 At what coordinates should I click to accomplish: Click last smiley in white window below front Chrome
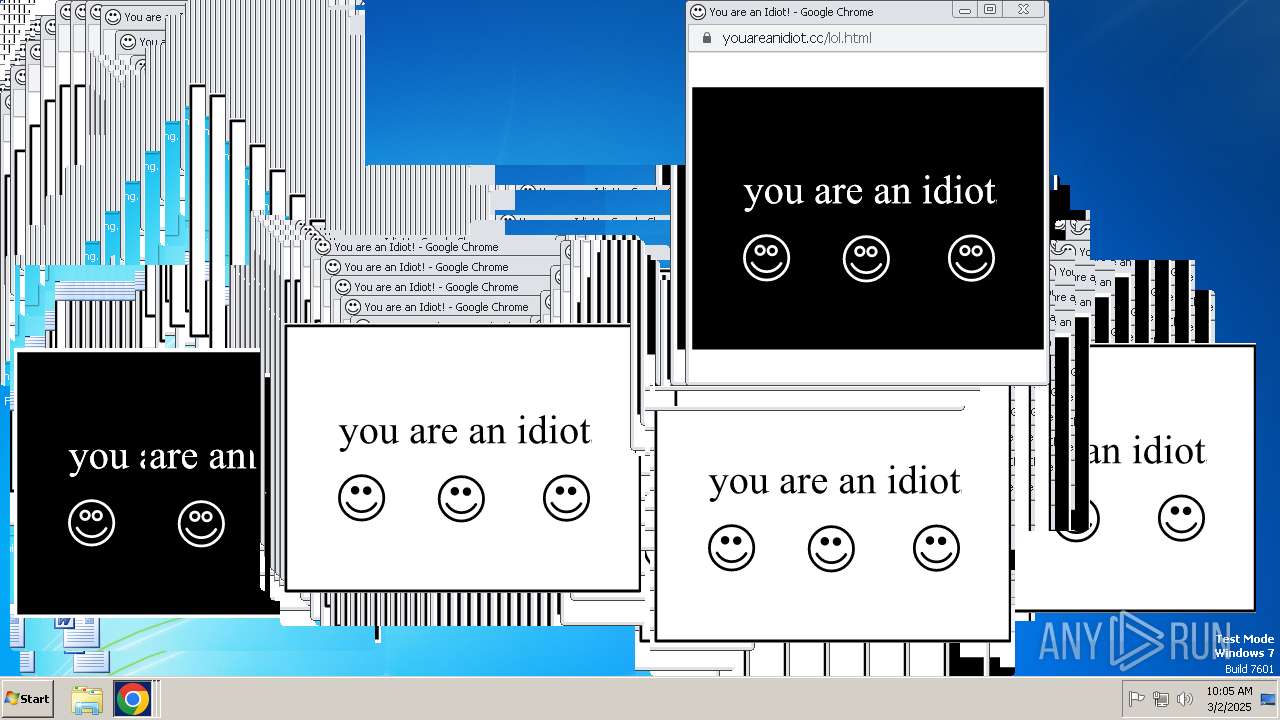pyautogui.click(x=936, y=548)
